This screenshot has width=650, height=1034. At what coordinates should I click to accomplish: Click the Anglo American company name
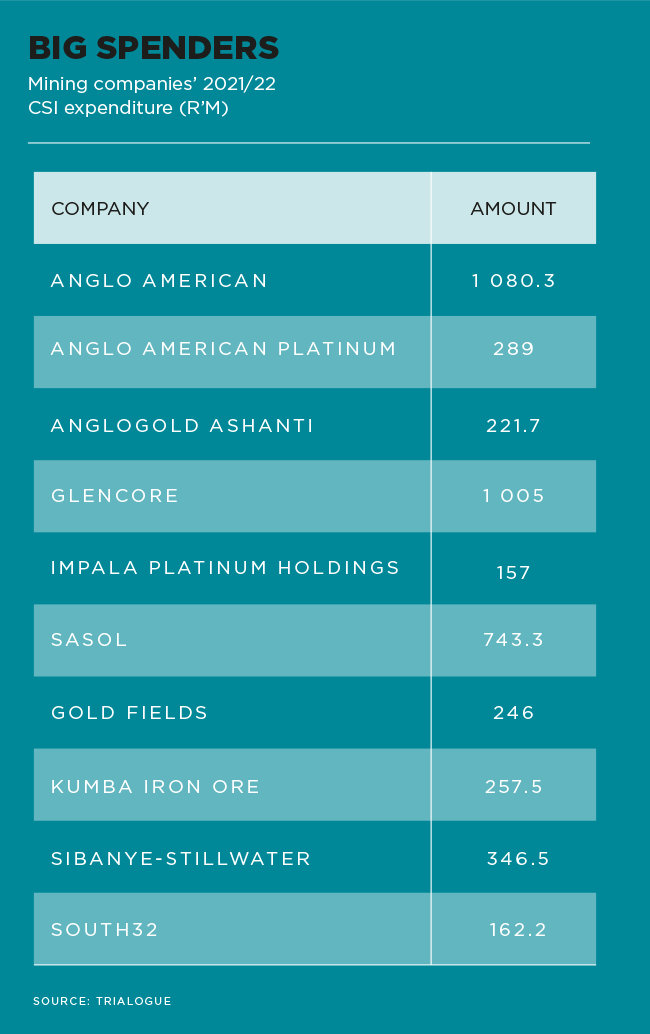pos(159,281)
